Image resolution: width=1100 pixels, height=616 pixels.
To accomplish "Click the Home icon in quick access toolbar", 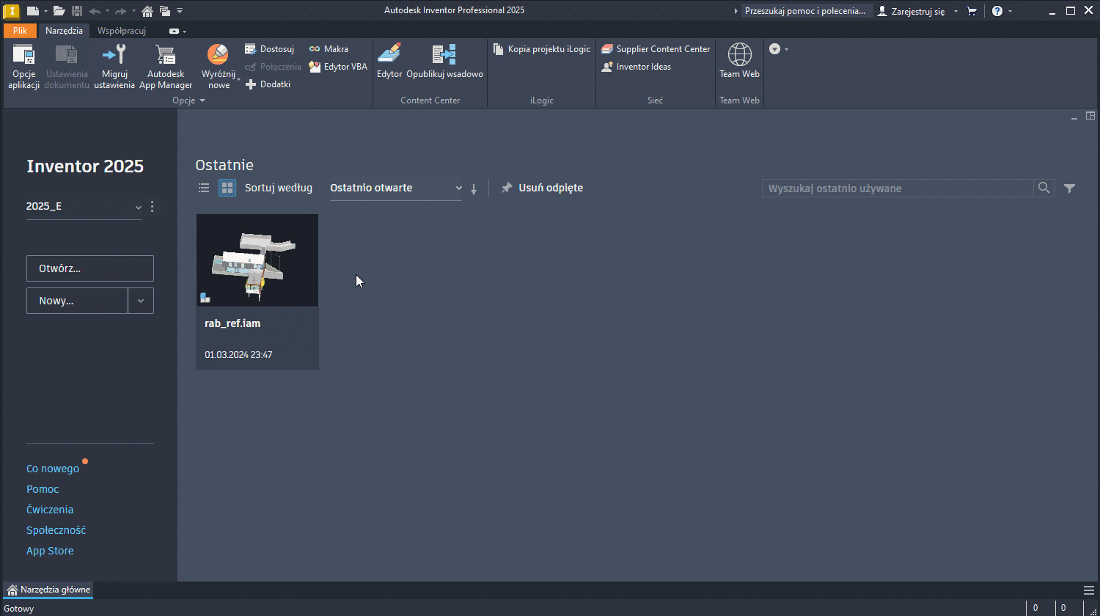I will click(x=147, y=11).
